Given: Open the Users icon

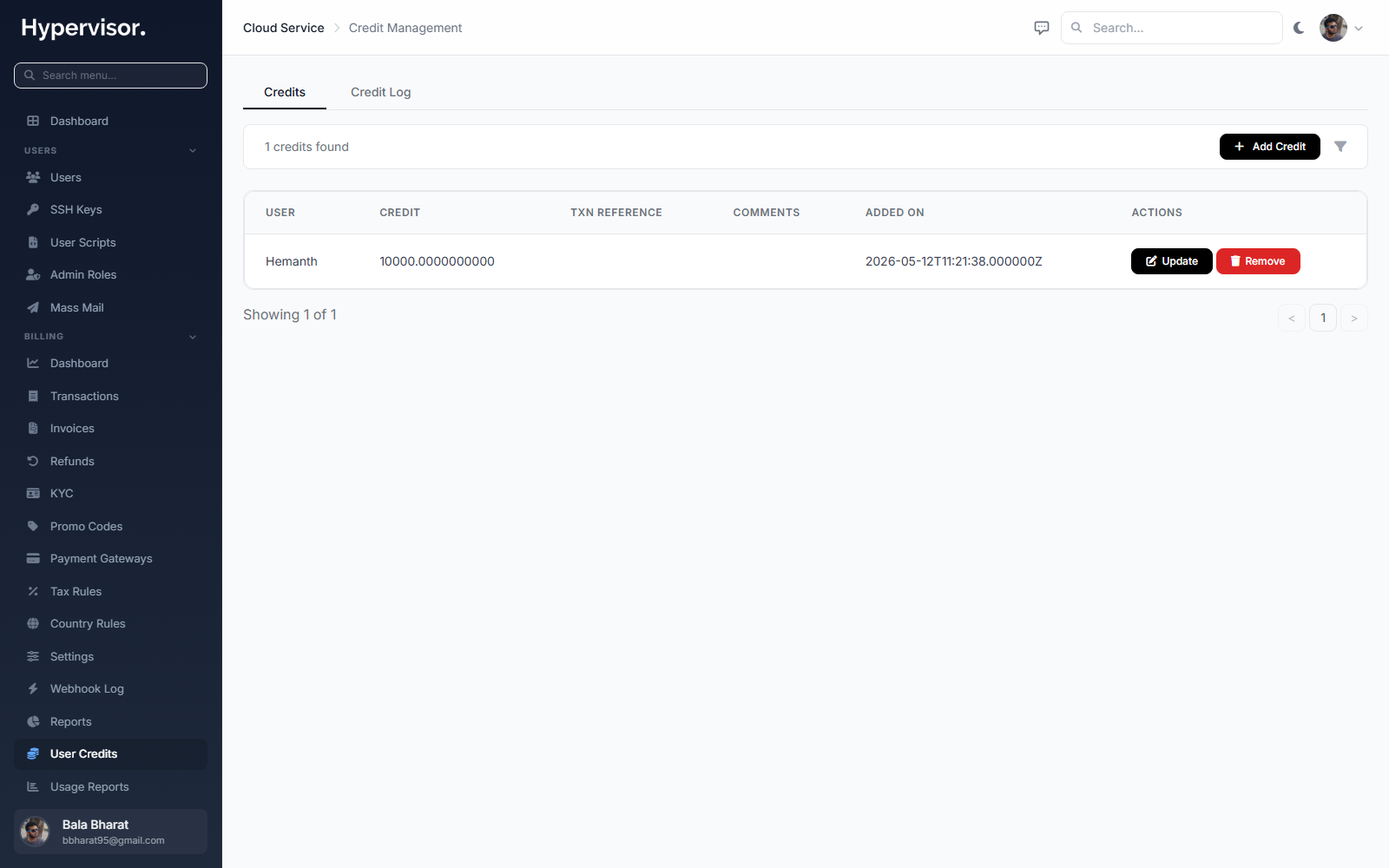Looking at the screenshot, I should pos(33,177).
